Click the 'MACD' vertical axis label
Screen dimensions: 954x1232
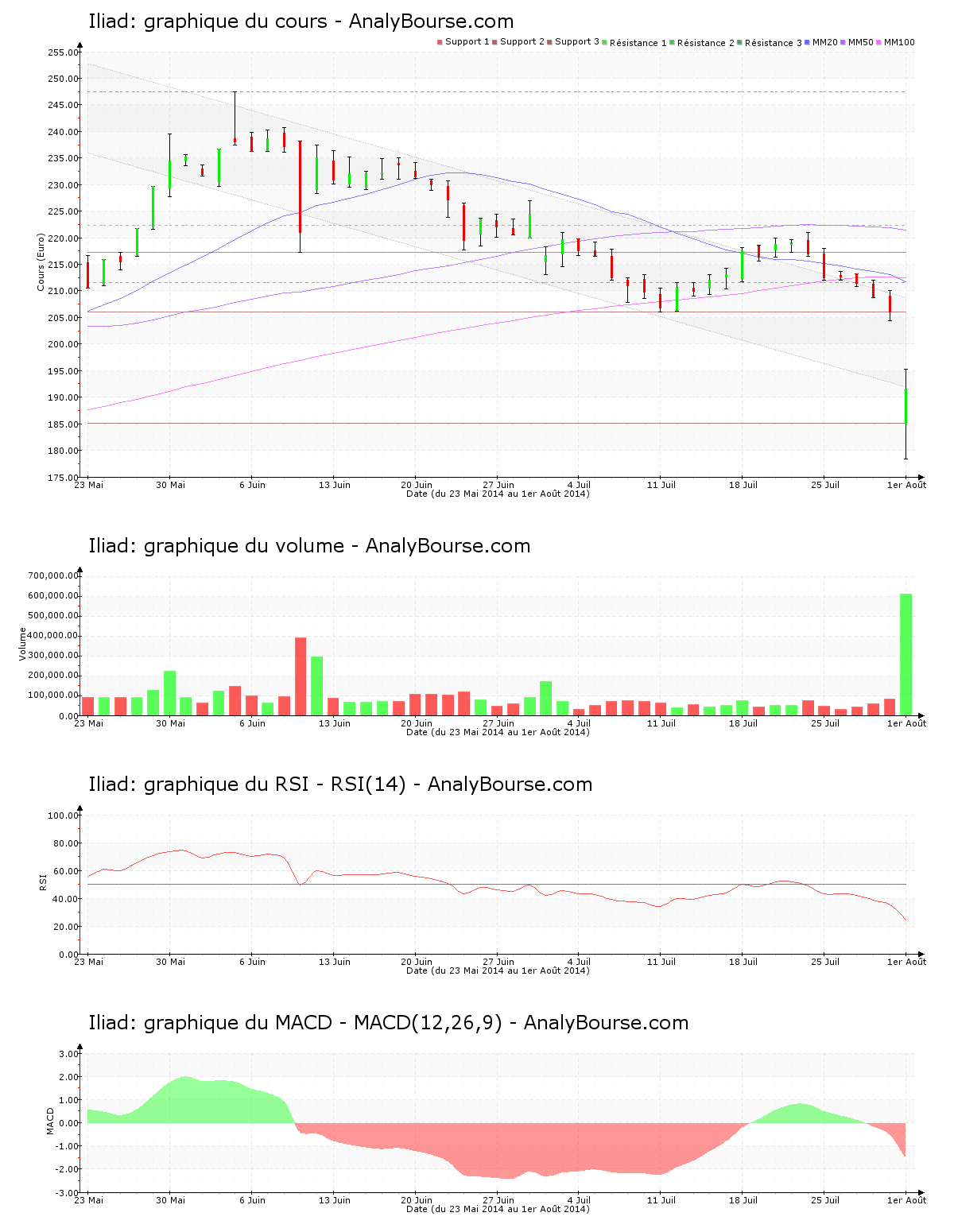point(50,1121)
